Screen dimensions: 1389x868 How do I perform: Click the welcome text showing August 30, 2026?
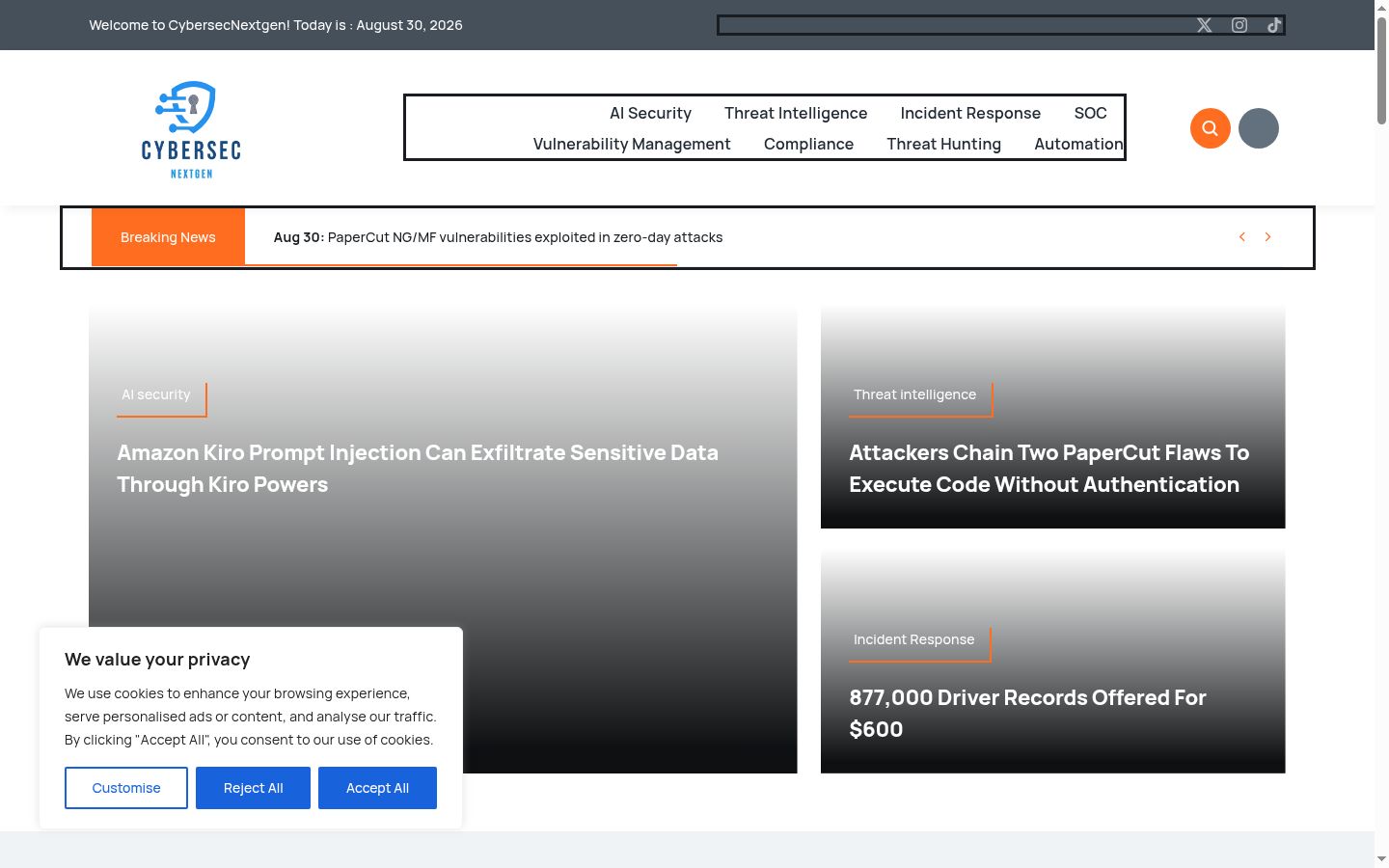coord(276,25)
